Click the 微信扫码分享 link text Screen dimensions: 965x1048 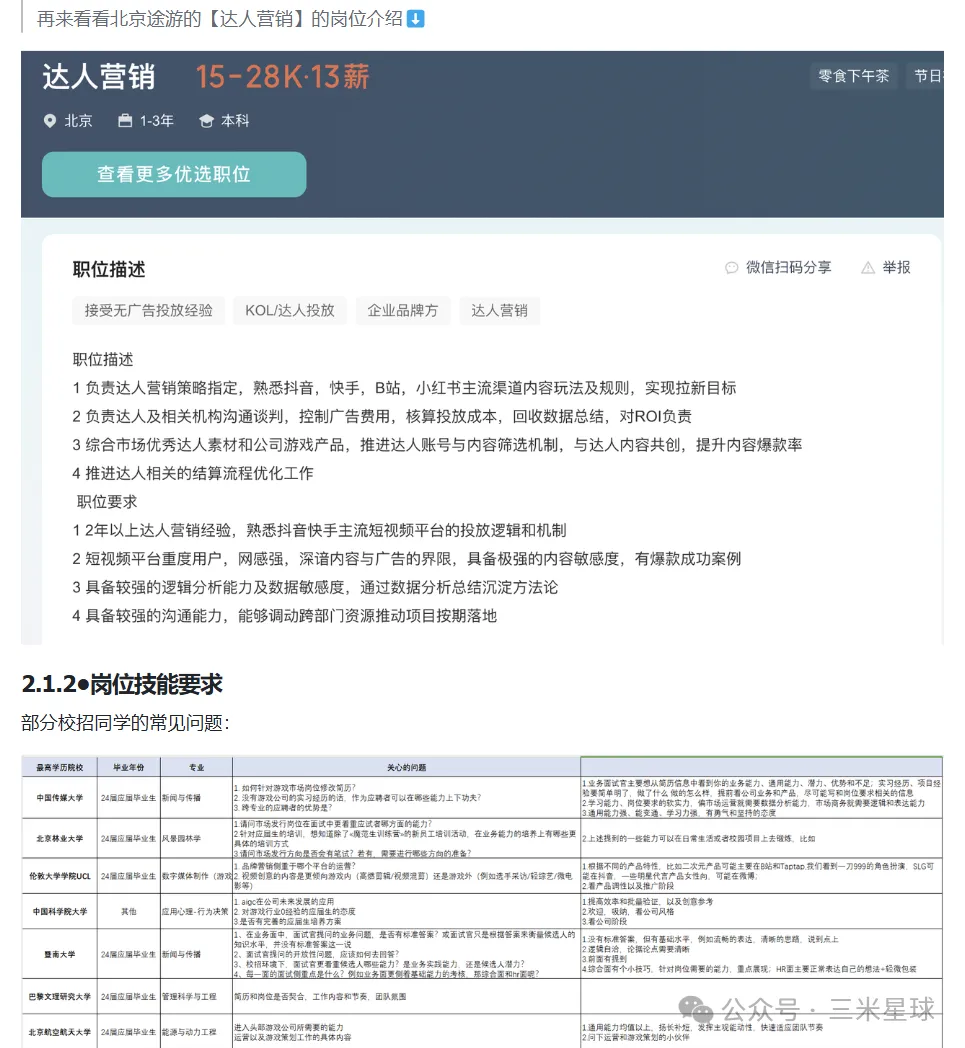pyautogui.click(x=788, y=268)
